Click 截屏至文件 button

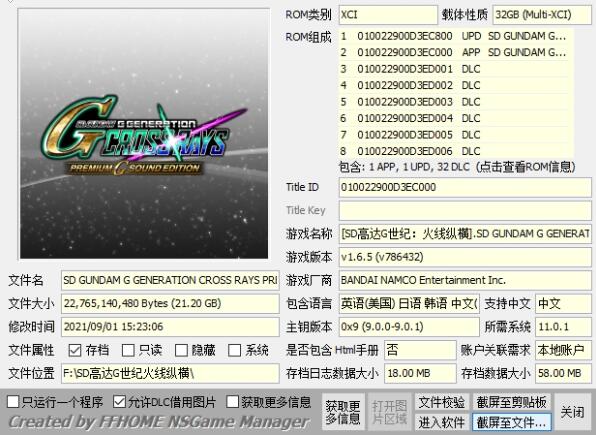[511, 422]
